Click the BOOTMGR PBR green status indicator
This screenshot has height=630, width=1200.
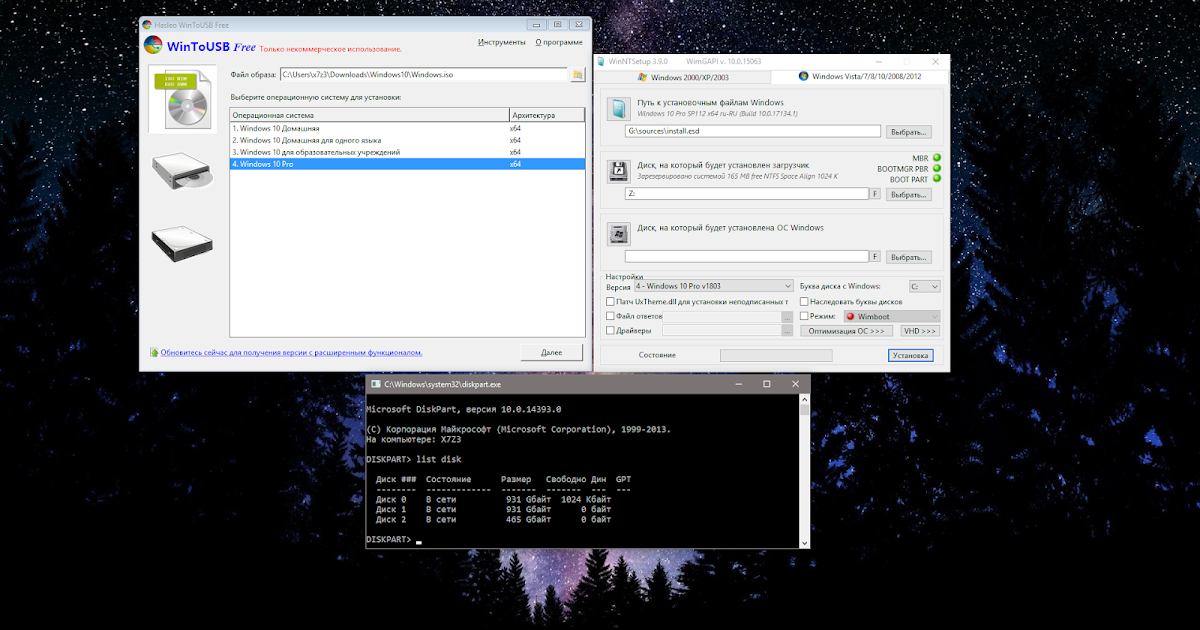(x=937, y=168)
